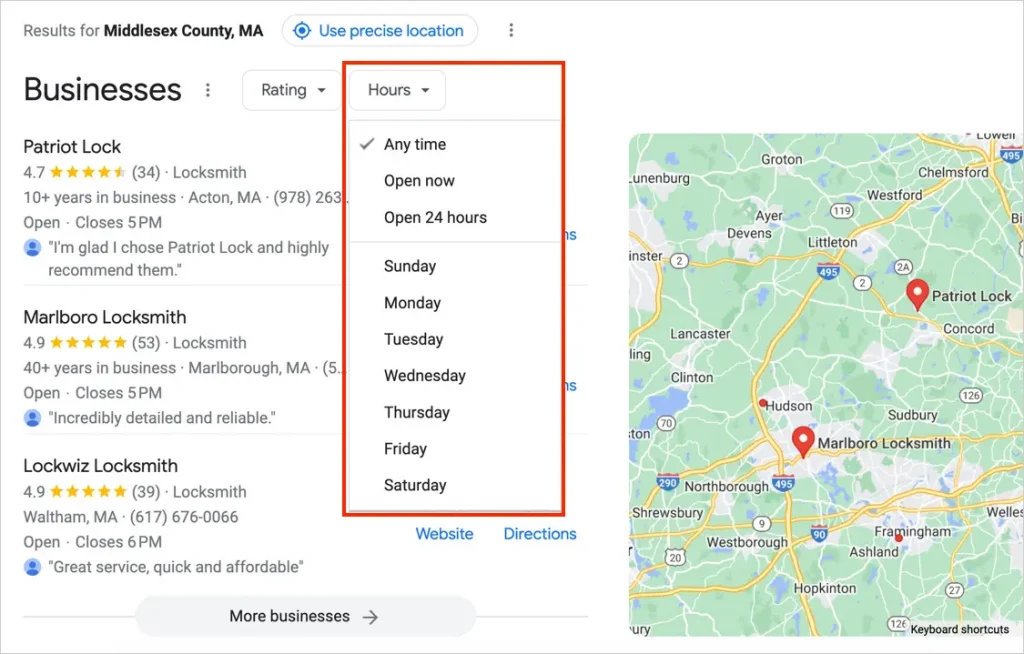Click the Shrewsbury label on the map
1024x654 pixels.
tap(667, 513)
